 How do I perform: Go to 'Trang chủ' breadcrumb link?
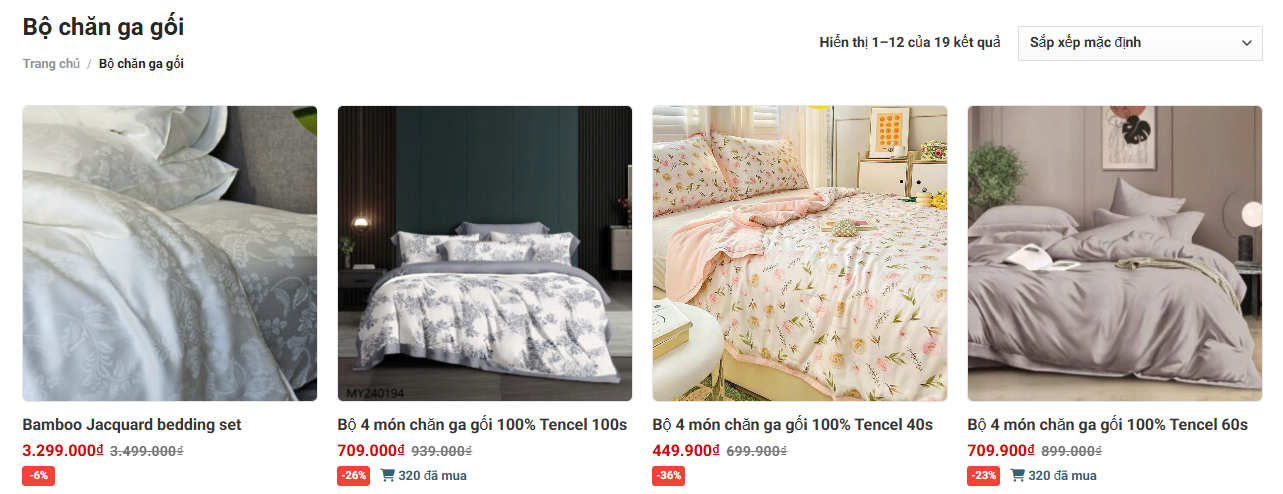tap(51, 64)
